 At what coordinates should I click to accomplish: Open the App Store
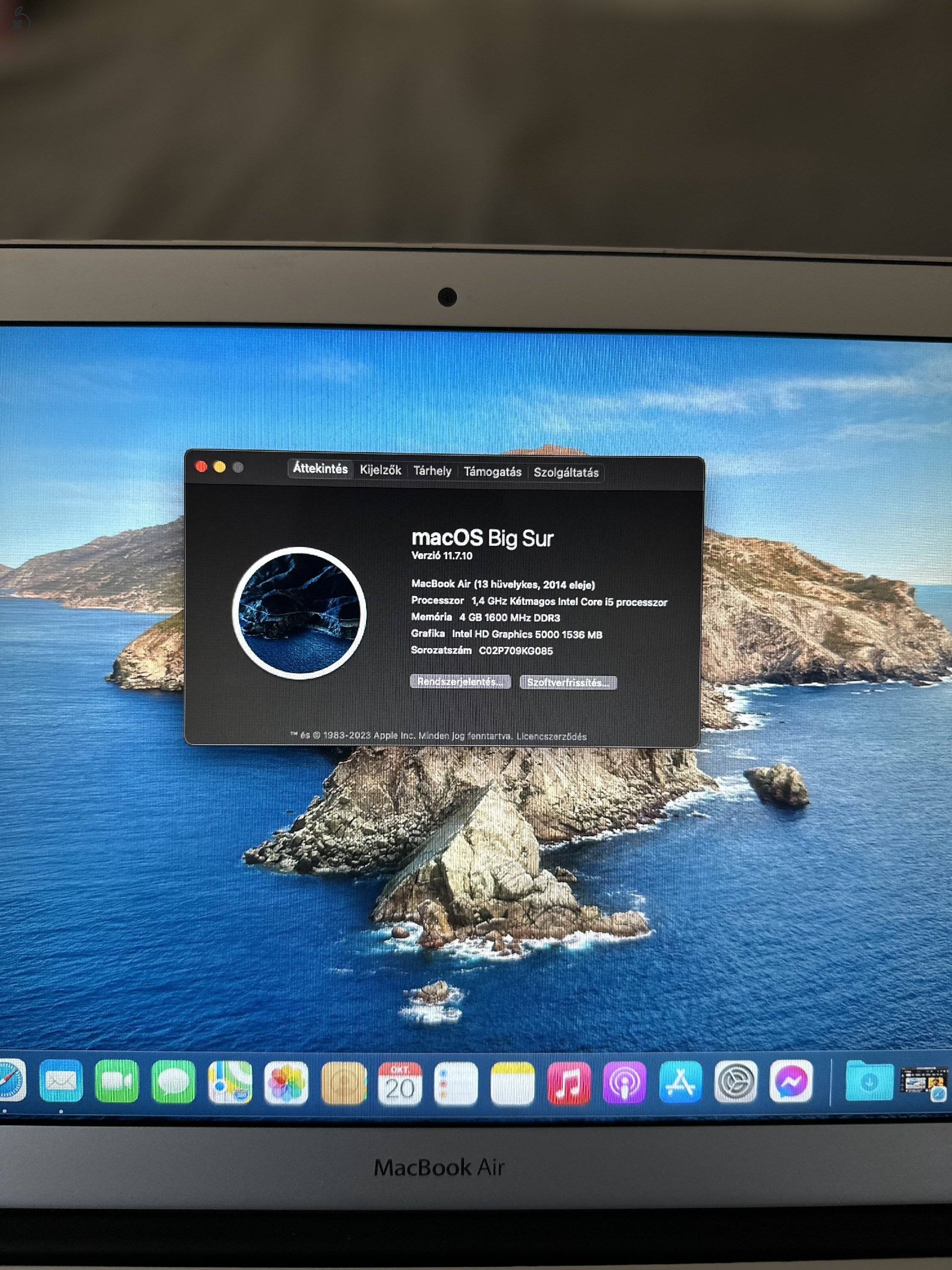click(x=680, y=1082)
